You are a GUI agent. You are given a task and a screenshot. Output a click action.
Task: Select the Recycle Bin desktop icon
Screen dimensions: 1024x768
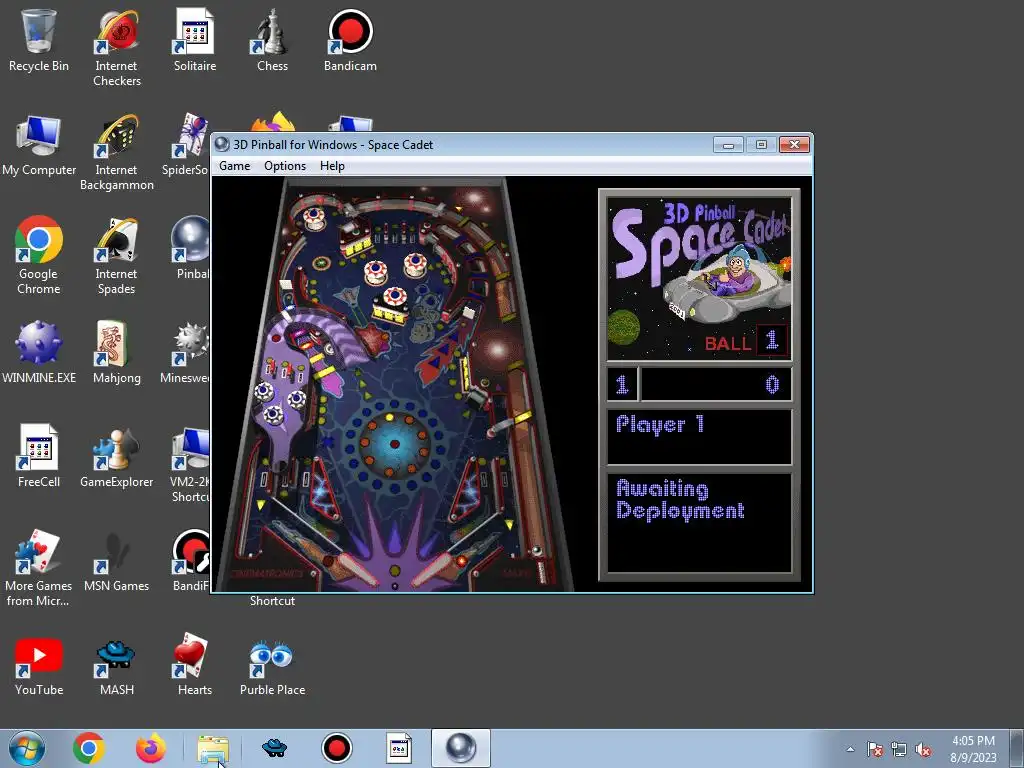pyautogui.click(x=39, y=40)
